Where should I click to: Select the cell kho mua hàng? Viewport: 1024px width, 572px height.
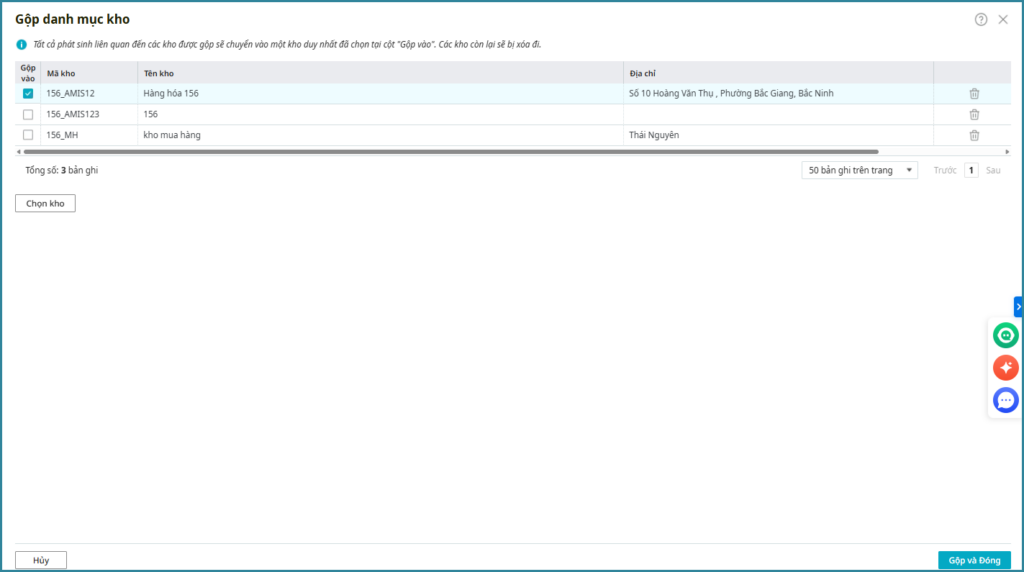(x=380, y=135)
